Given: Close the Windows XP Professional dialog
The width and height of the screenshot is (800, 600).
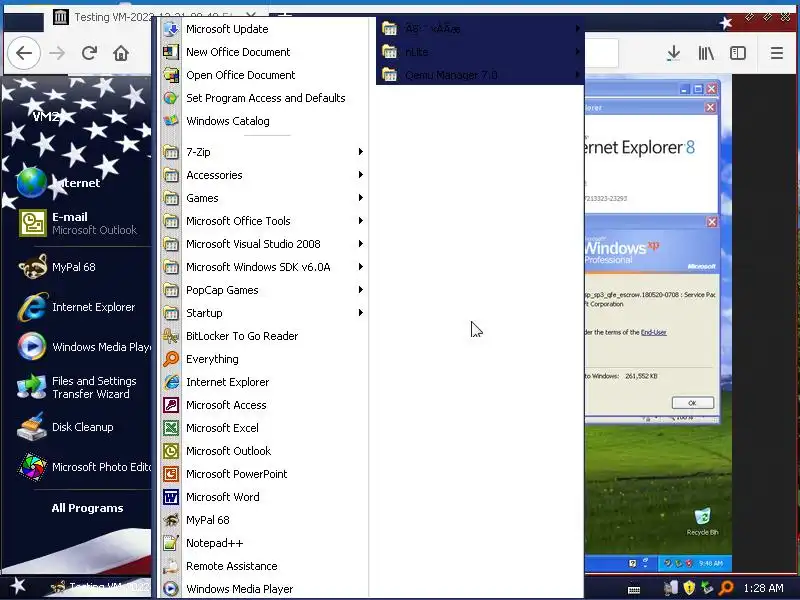Looking at the screenshot, I should pyautogui.click(x=711, y=222).
